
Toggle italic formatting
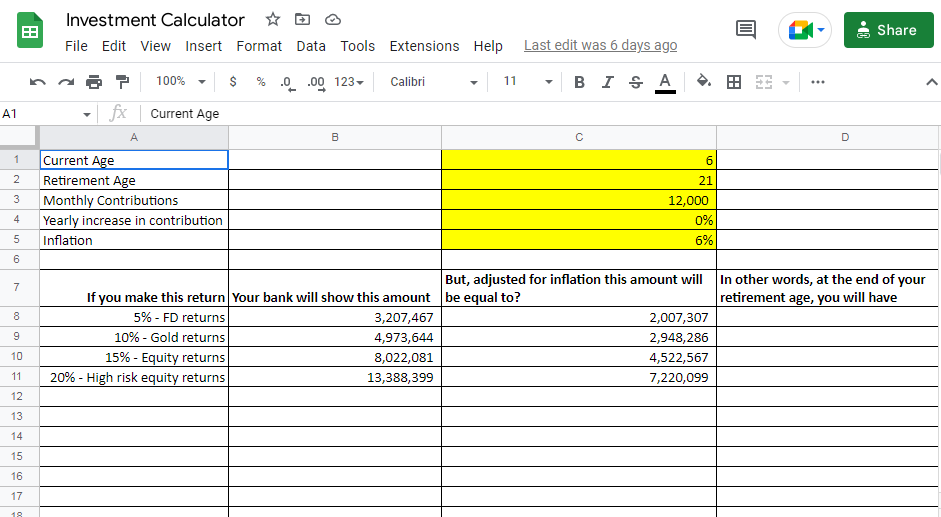tap(607, 82)
